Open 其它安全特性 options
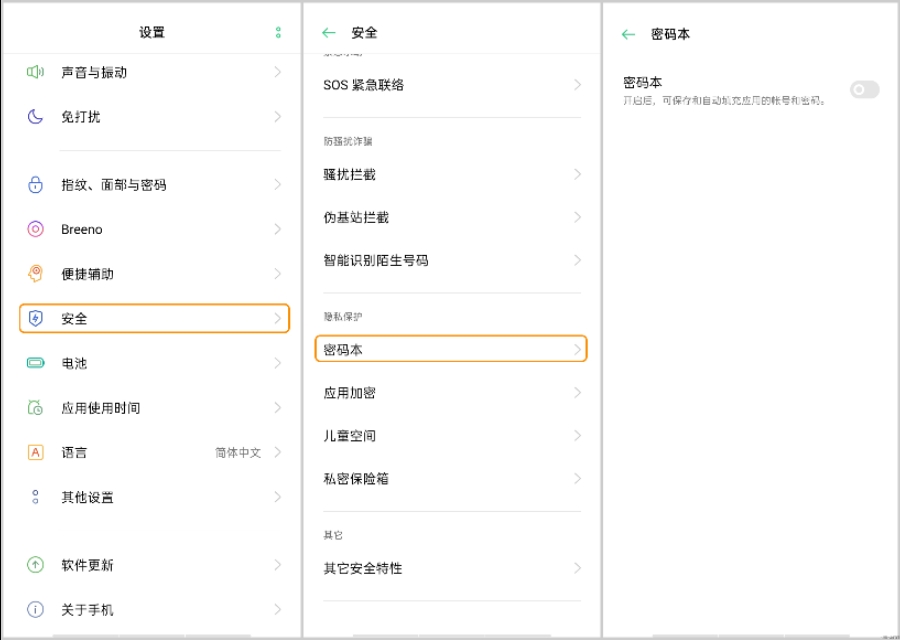The image size is (900, 640). coord(451,568)
